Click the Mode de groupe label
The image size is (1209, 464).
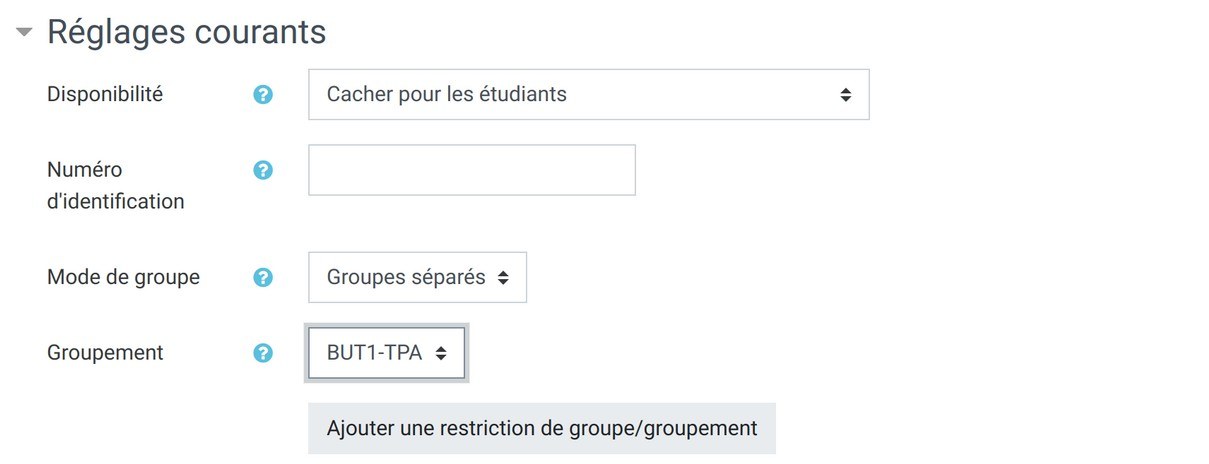(123, 277)
